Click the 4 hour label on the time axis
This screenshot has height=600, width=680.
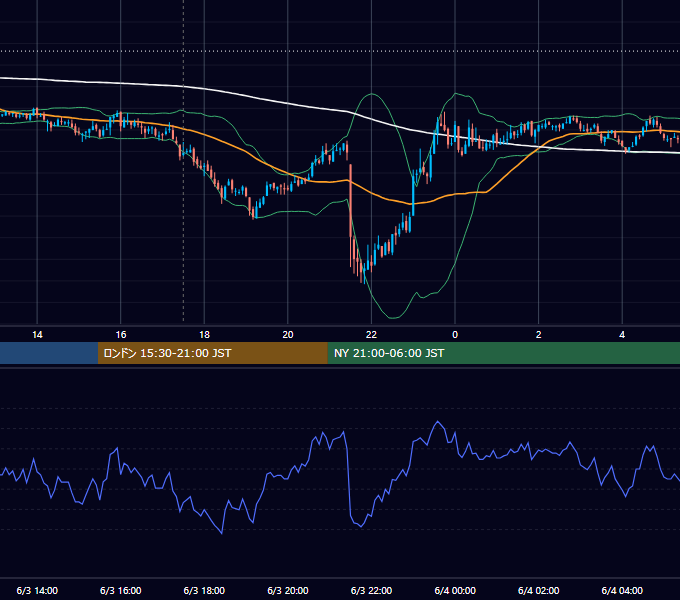tap(622, 335)
